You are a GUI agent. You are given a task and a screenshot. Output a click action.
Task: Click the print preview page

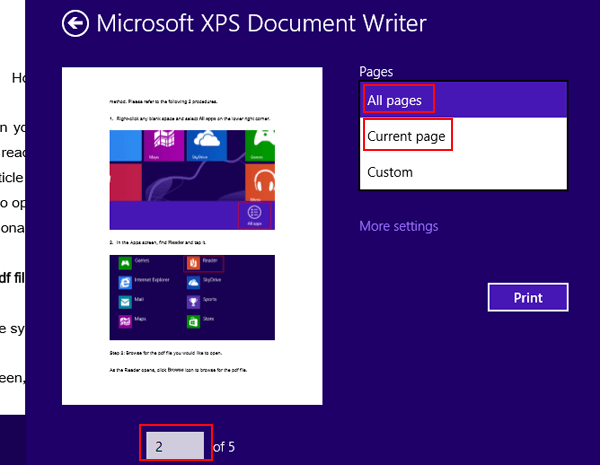point(192,236)
